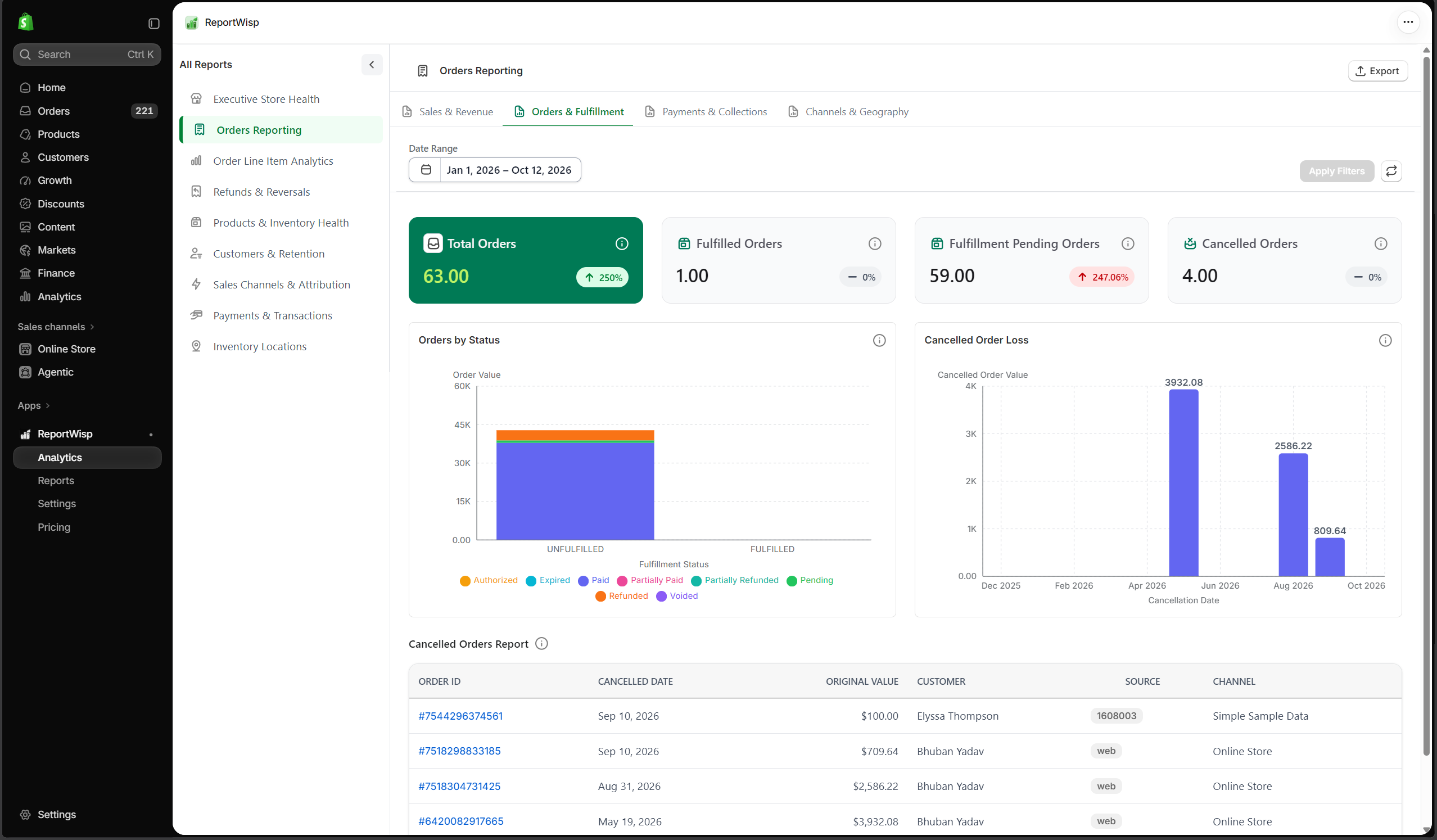
Task: Expand the Apps section
Action: 34,405
